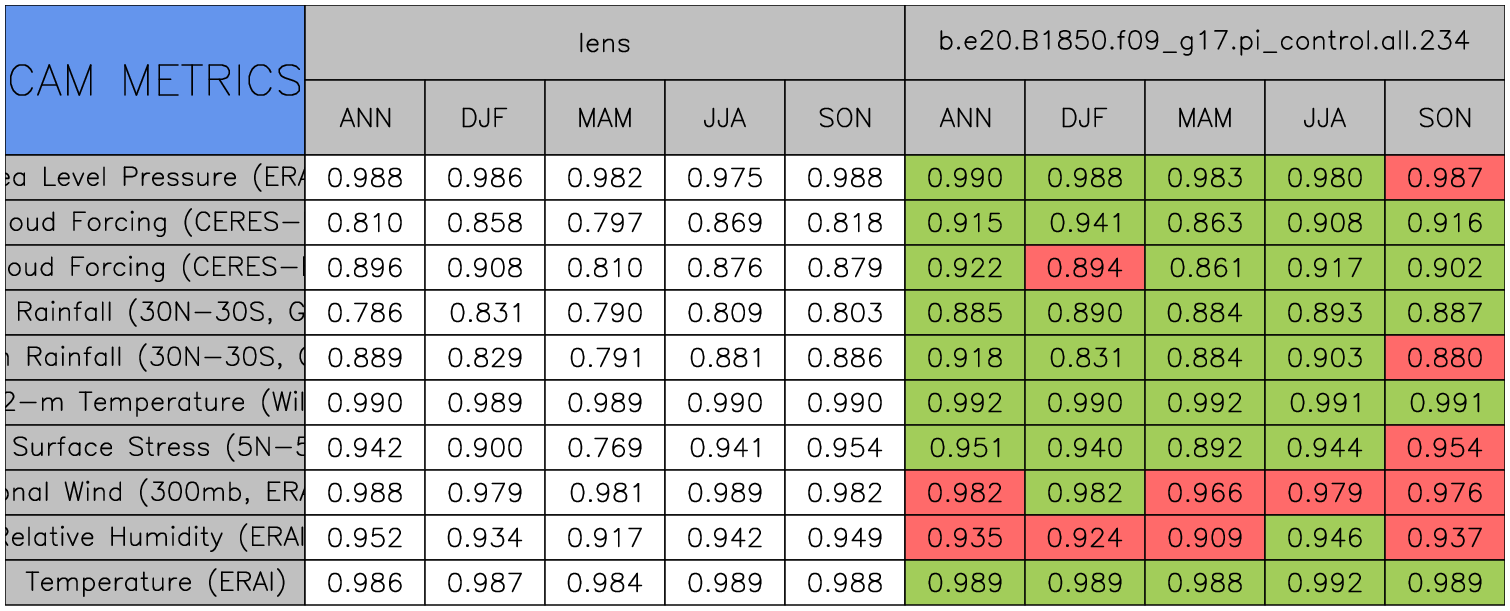
Task: Select the red 0.987 Sea Level Pressure cell
Action: [x=1445, y=178]
